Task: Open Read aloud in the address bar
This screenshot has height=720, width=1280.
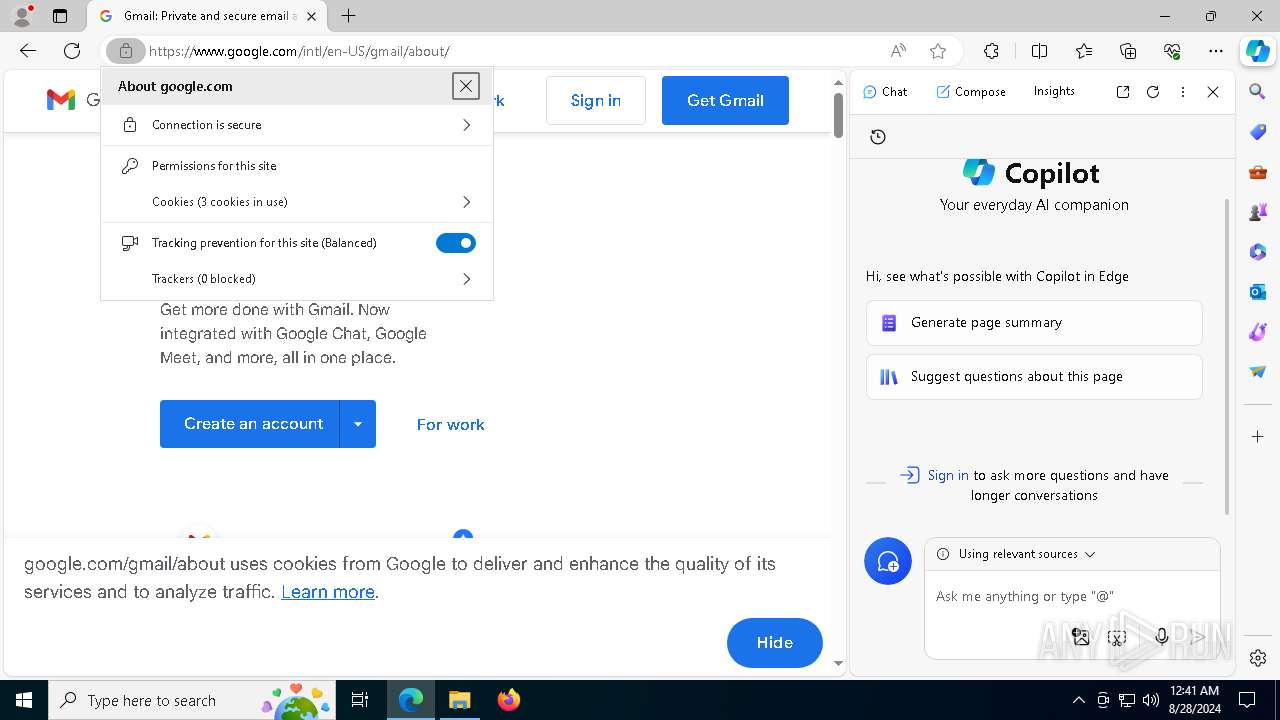Action: click(x=898, y=51)
